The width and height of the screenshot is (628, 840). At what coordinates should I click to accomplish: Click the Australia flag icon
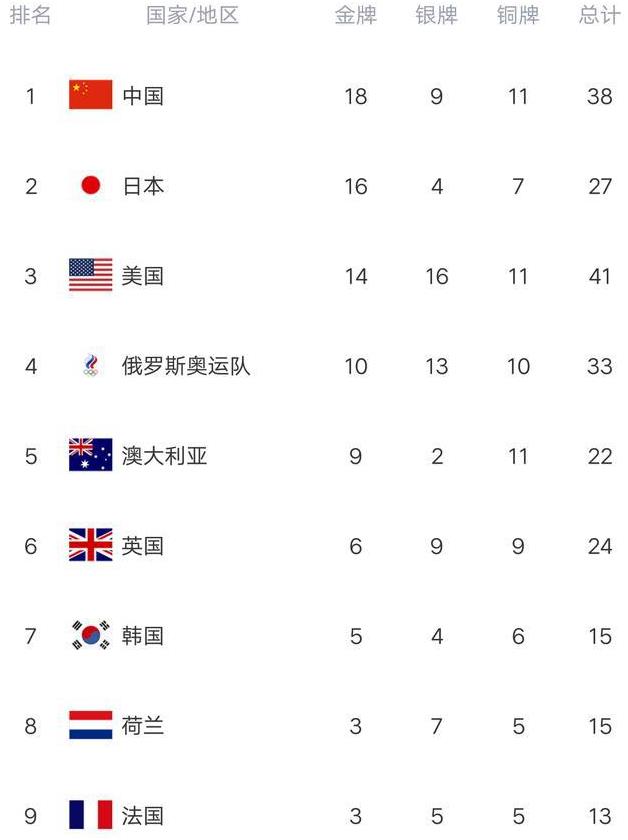(x=90, y=456)
